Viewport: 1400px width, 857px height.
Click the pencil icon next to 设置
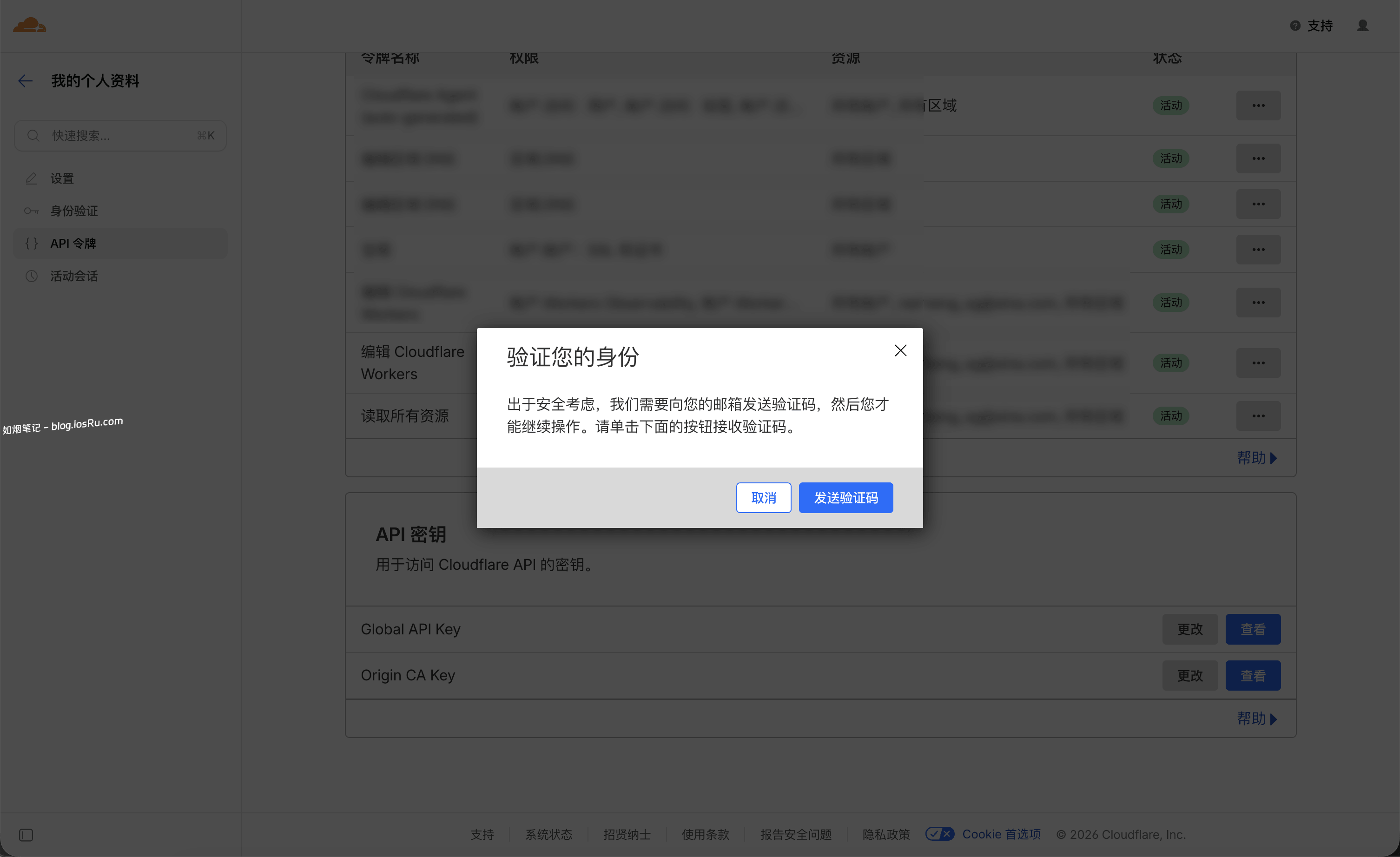click(x=31, y=178)
